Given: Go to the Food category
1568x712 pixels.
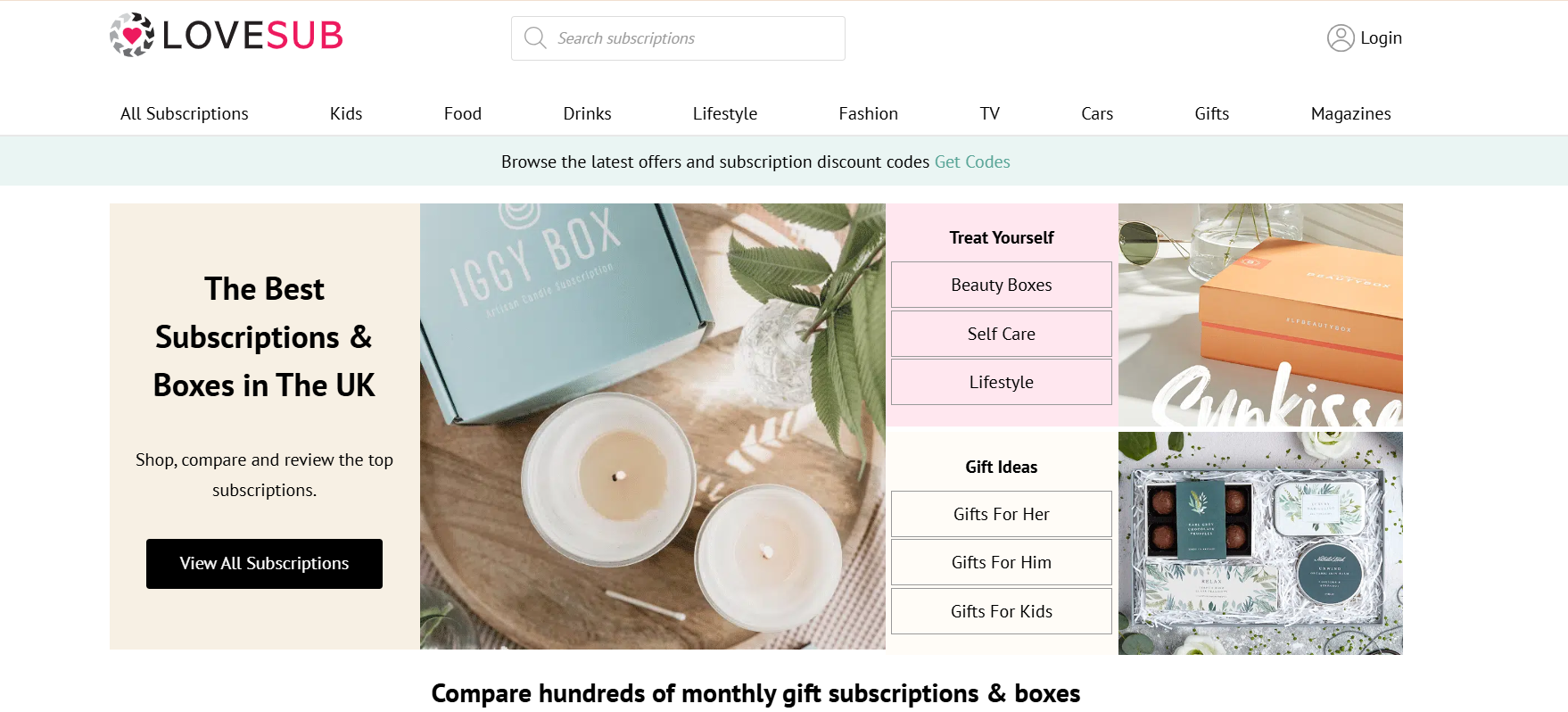Looking at the screenshot, I should [463, 113].
